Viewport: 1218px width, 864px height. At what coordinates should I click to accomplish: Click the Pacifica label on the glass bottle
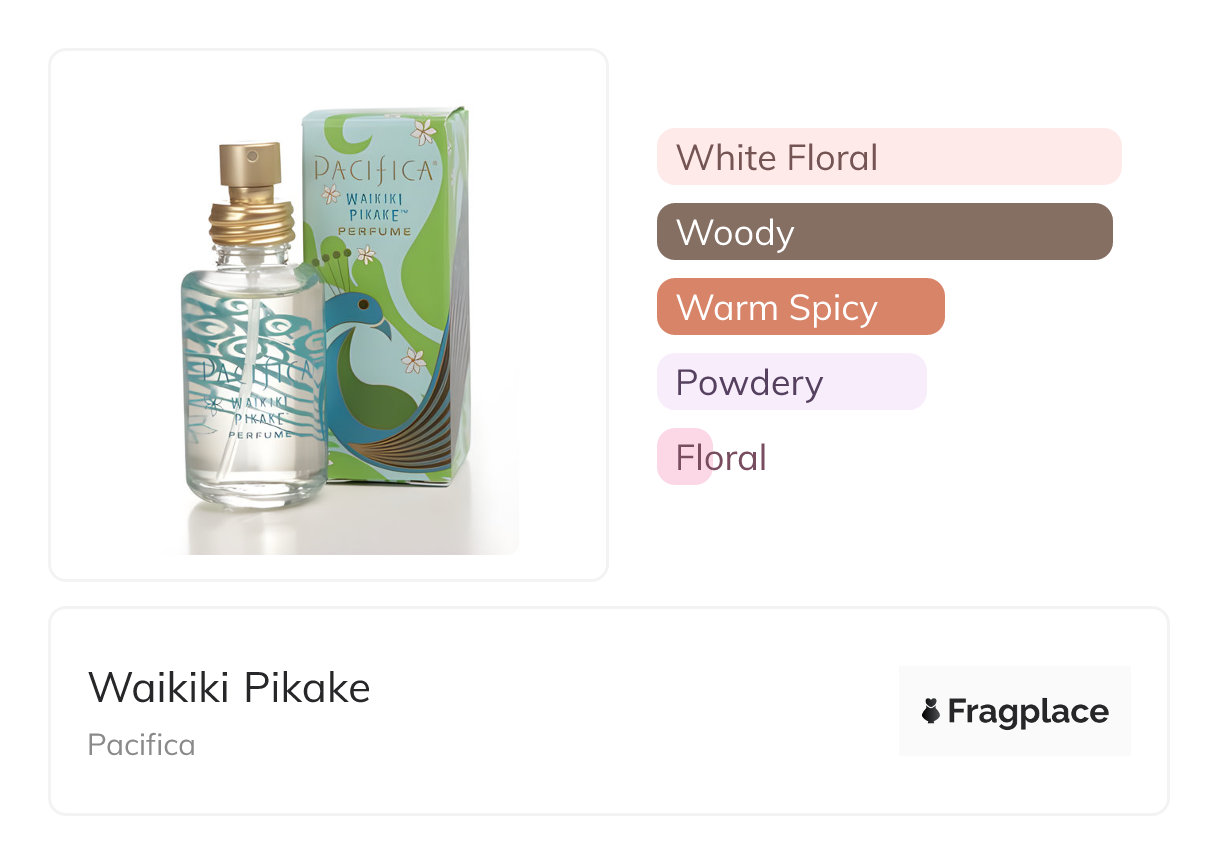coord(255,372)
